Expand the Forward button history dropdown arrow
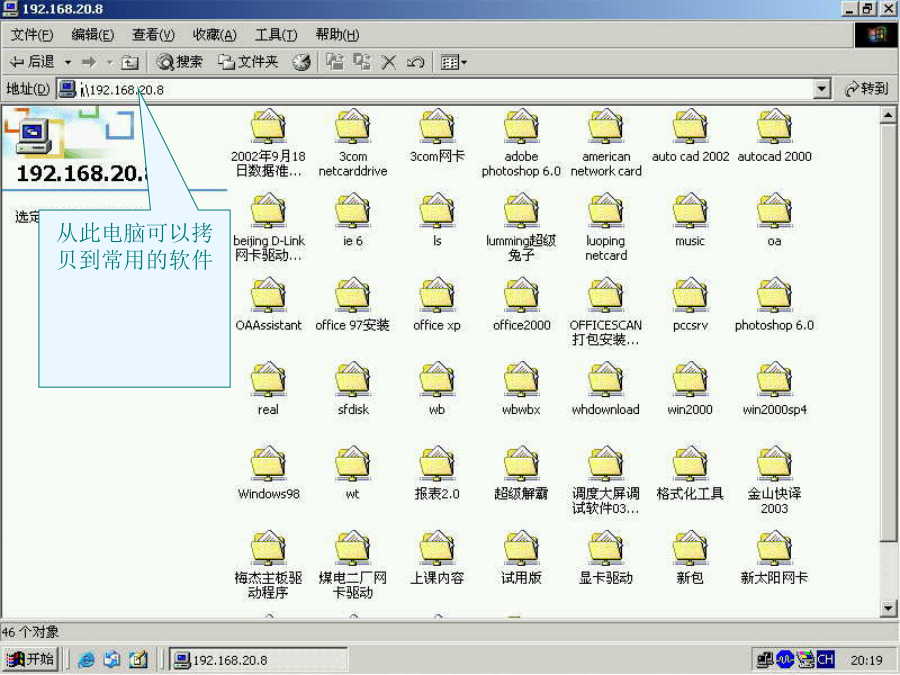The width and height of the screenshot is (900, 675). (x=109, y=62)
